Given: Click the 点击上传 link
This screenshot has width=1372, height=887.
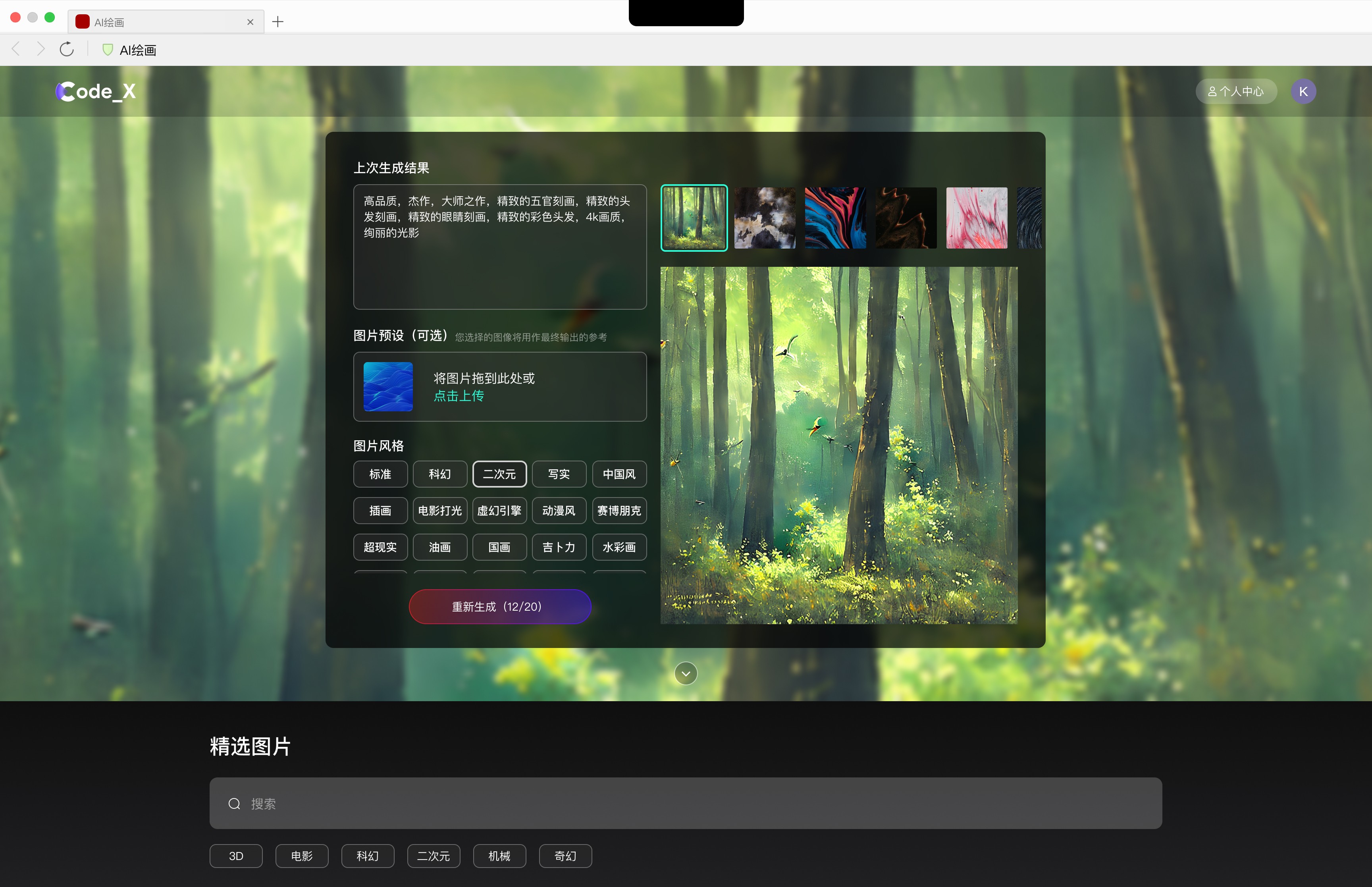Looking at the screenshot, I should click(458, 396).
